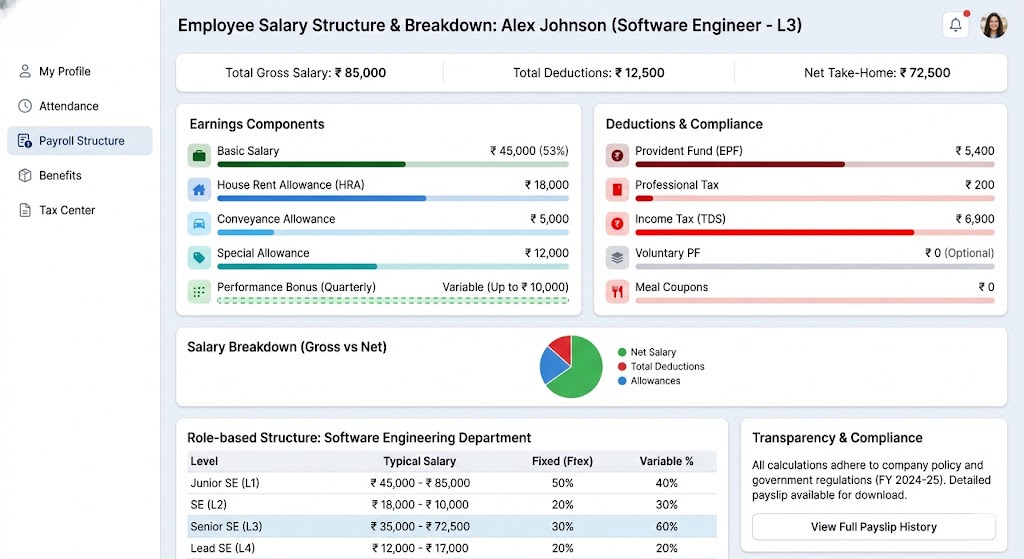This screenshot has height=559, width=1024.
Task: Click the ₹ 45,000 (53%) amount
Action: (529, 151)
